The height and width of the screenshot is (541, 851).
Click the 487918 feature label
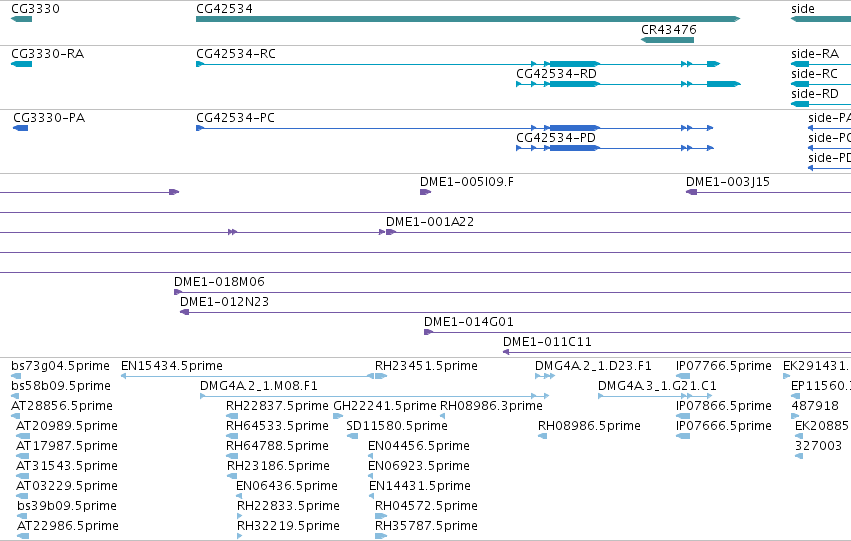coord(815,406)
